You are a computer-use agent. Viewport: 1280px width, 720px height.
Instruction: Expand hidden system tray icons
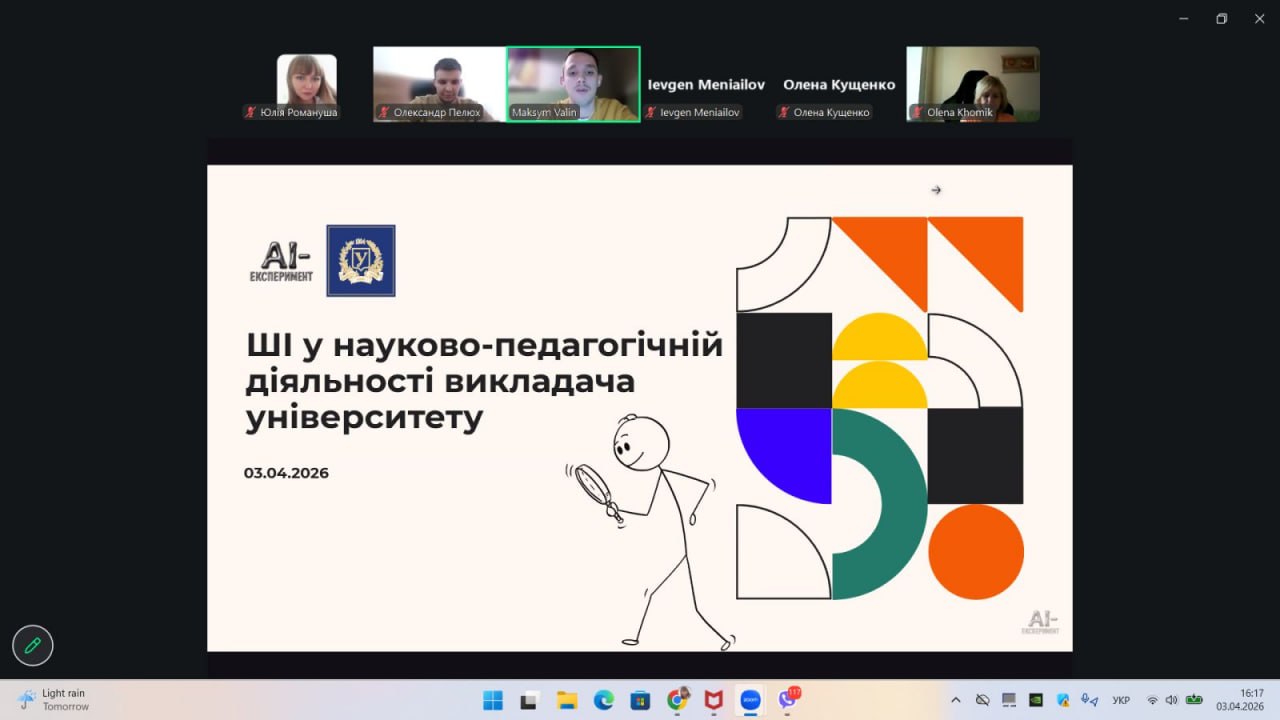955,700
